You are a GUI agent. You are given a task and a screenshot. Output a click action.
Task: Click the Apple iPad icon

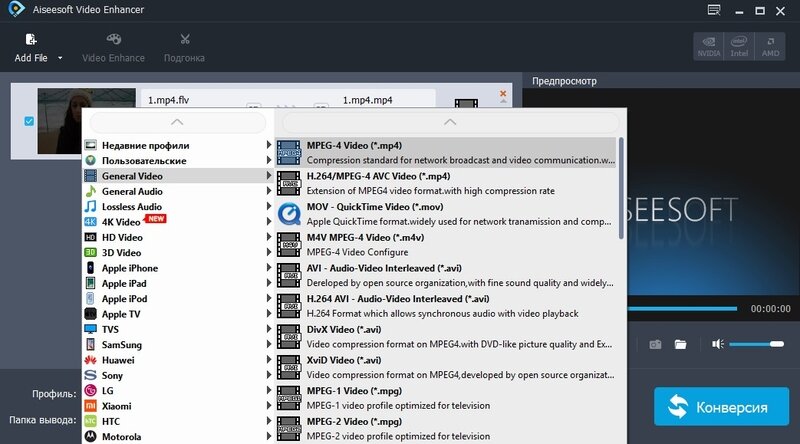pos(90,283)
